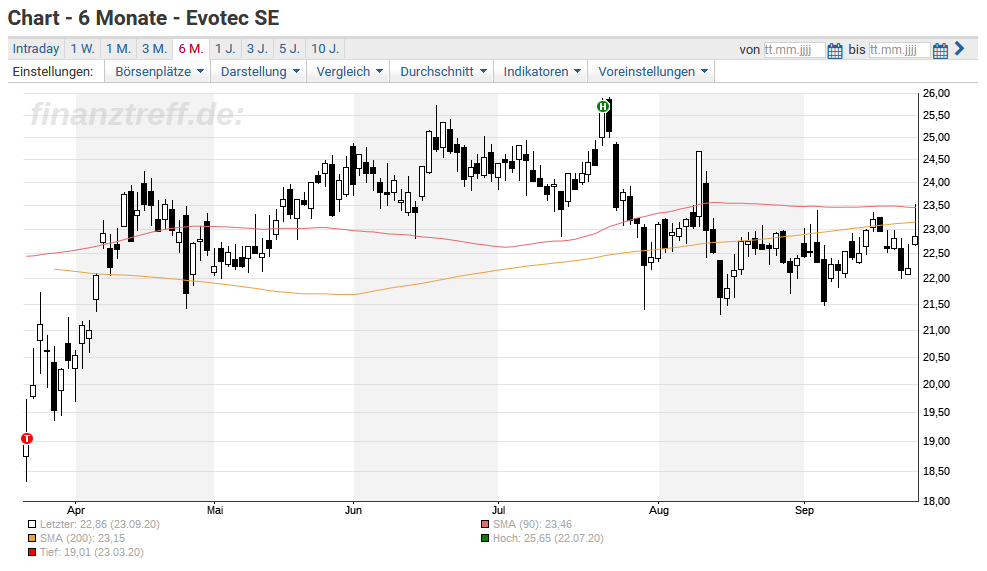This screenshot has height=571, width=987.
Task: Click the green H high marker on chart
Action: pos(603,106)
